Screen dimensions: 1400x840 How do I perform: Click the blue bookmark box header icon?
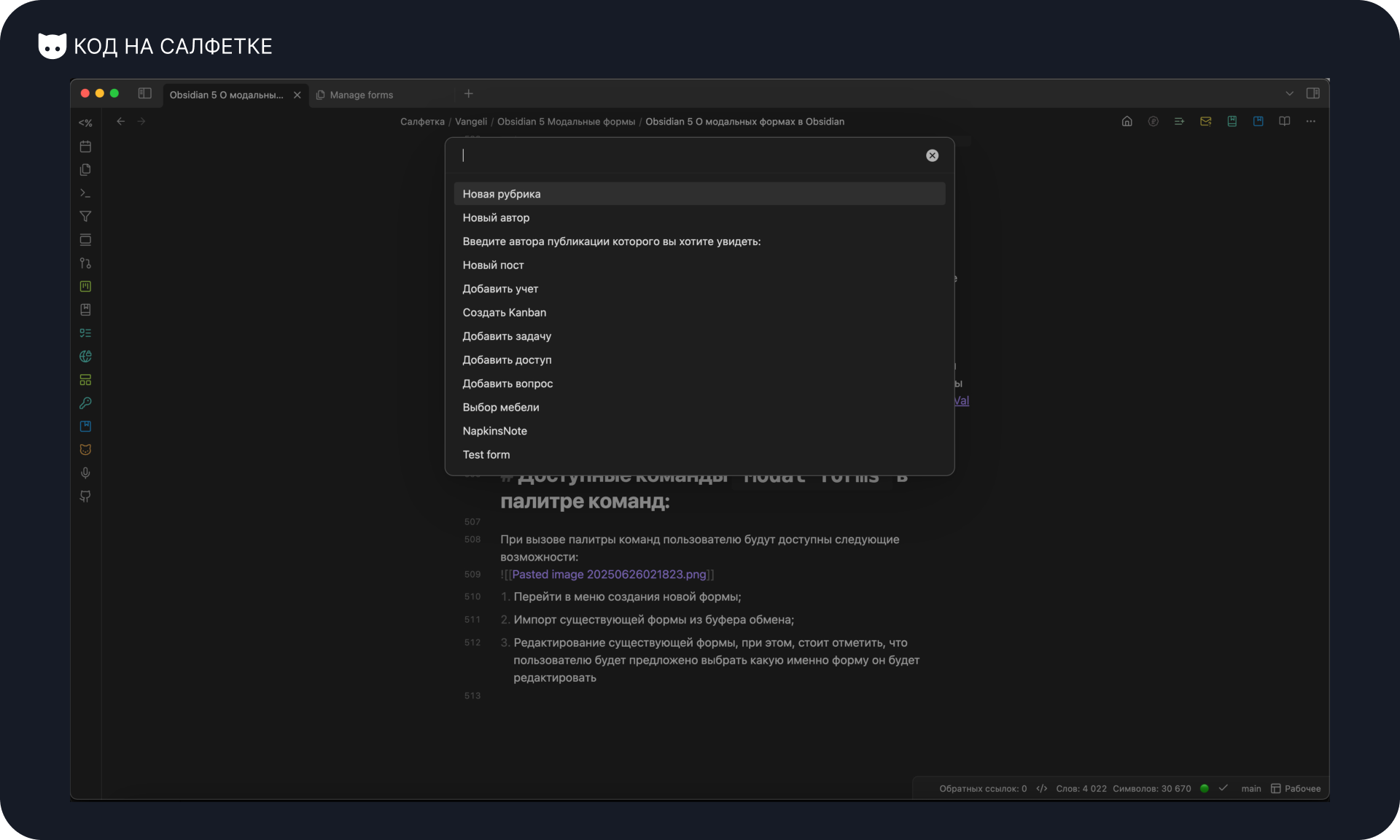point(1259,122)
